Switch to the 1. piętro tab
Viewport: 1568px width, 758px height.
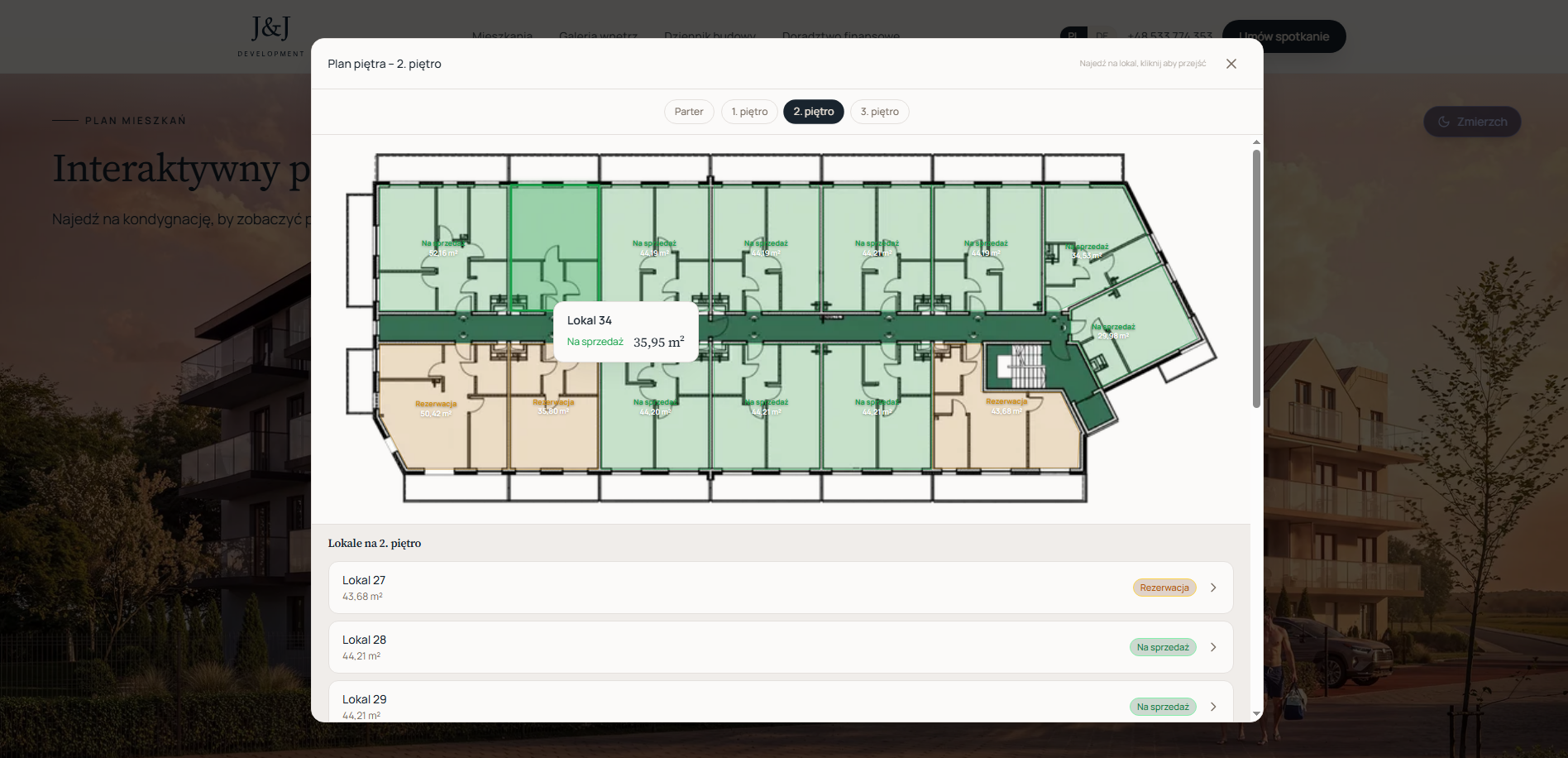749,112
